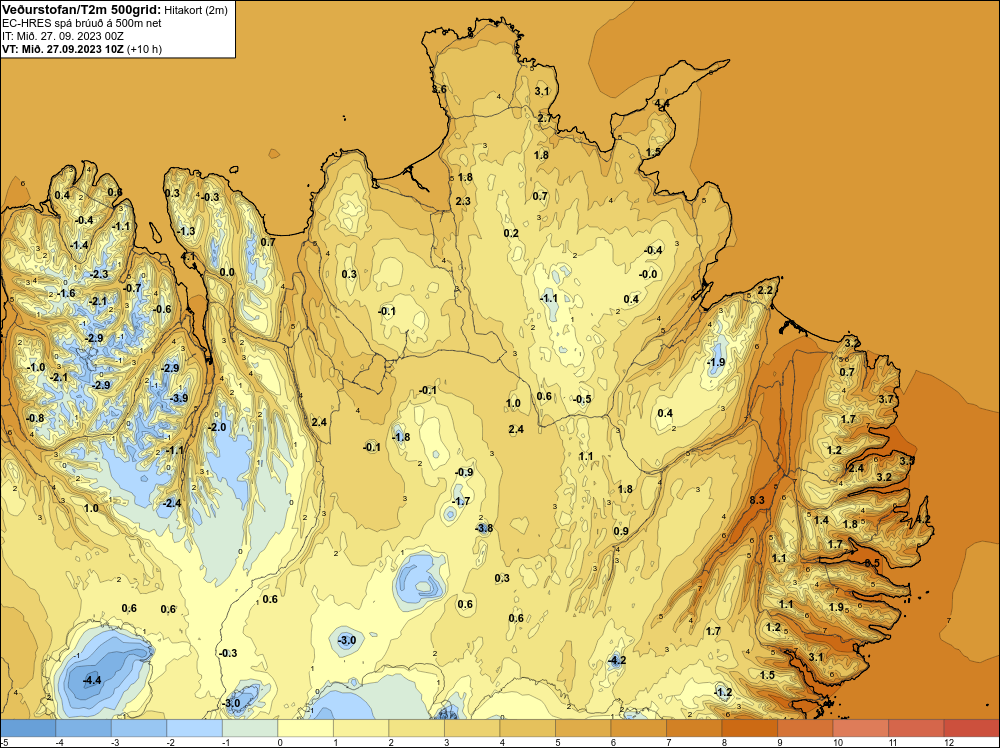This screenshot has width=1000, height=748.
Task: Click the 3.6 value at the north coast
Action: click(439, 89)
